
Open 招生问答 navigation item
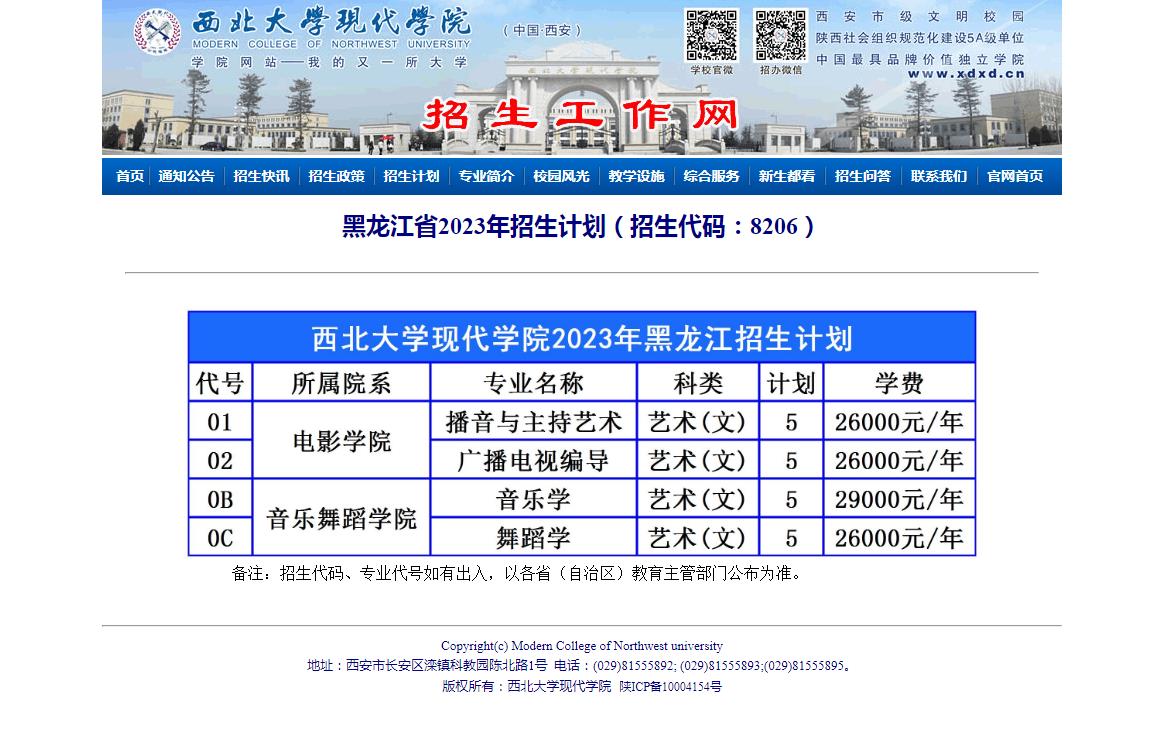point(863,176)
